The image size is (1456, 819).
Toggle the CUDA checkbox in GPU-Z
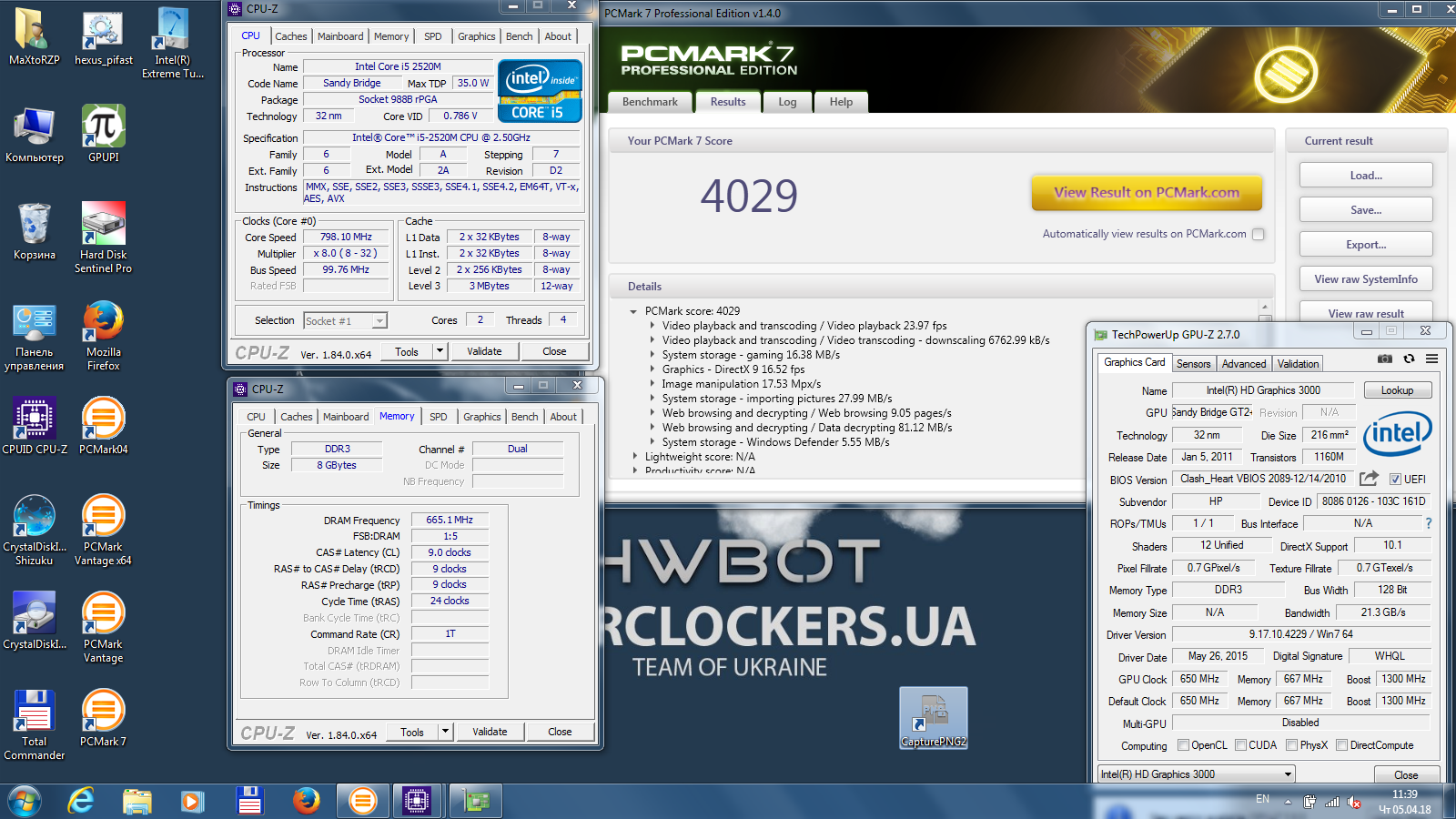[1240, 745]
